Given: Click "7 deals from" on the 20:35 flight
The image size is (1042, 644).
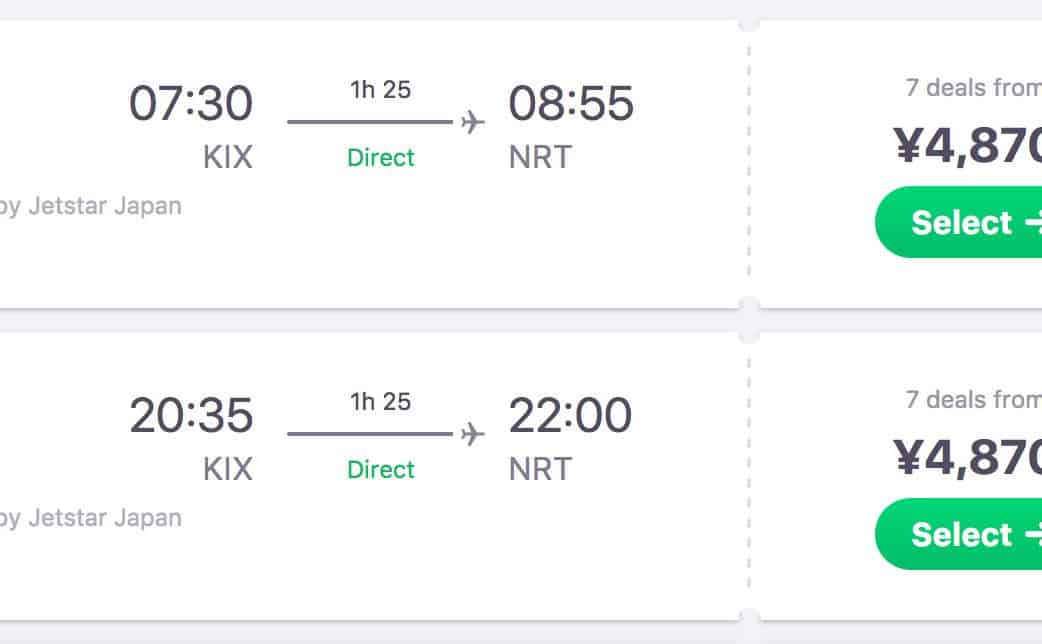Looking at the screenshot, I should [x=973, y=400].
